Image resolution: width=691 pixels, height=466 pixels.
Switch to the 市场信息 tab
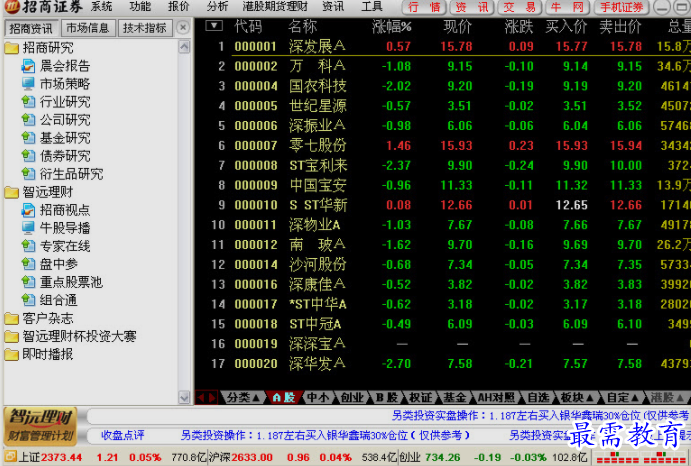[x=88, y=28]
